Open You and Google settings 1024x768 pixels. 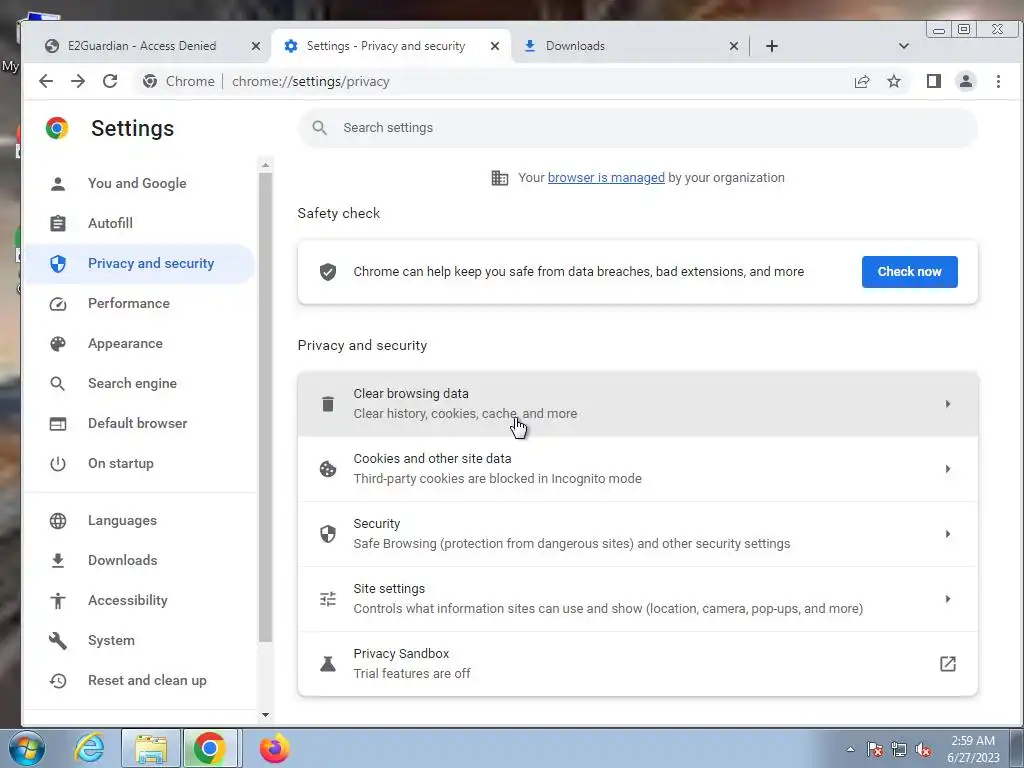click(x=138, y=184)
